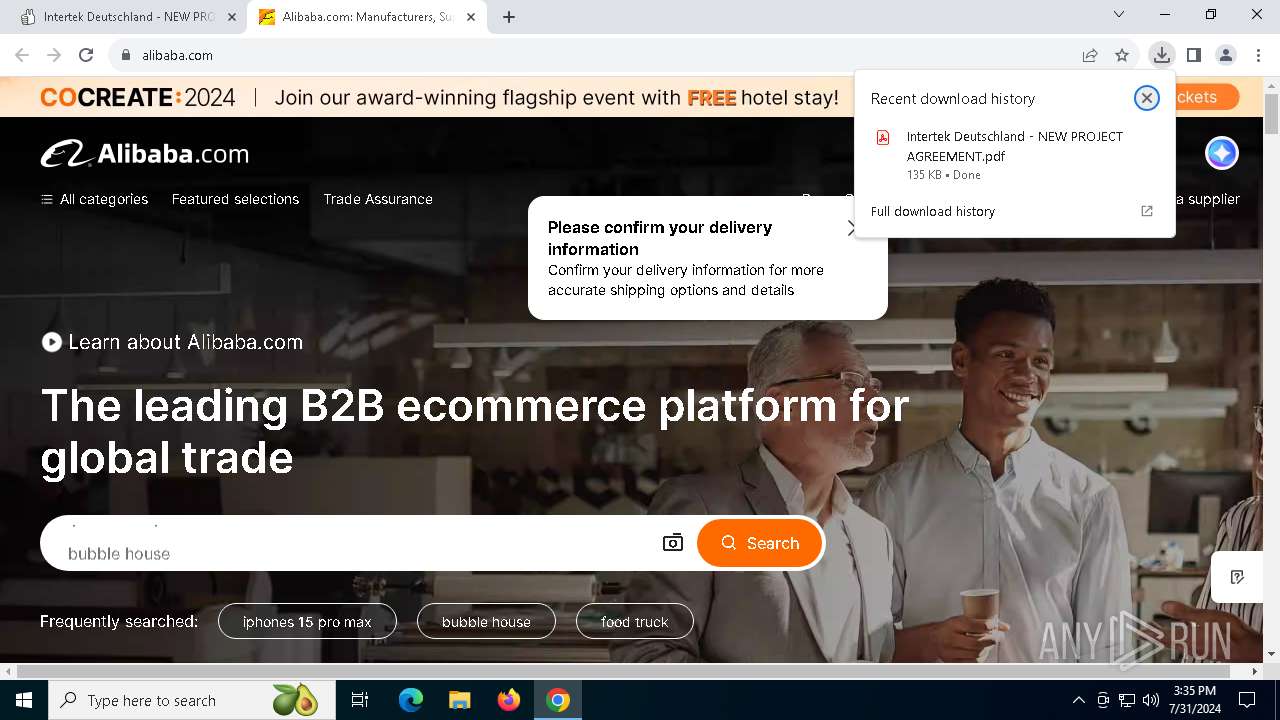Screen dimensions: 1280x720
Task: Open the AI assistant round icon
Action: coord(1221,153)
